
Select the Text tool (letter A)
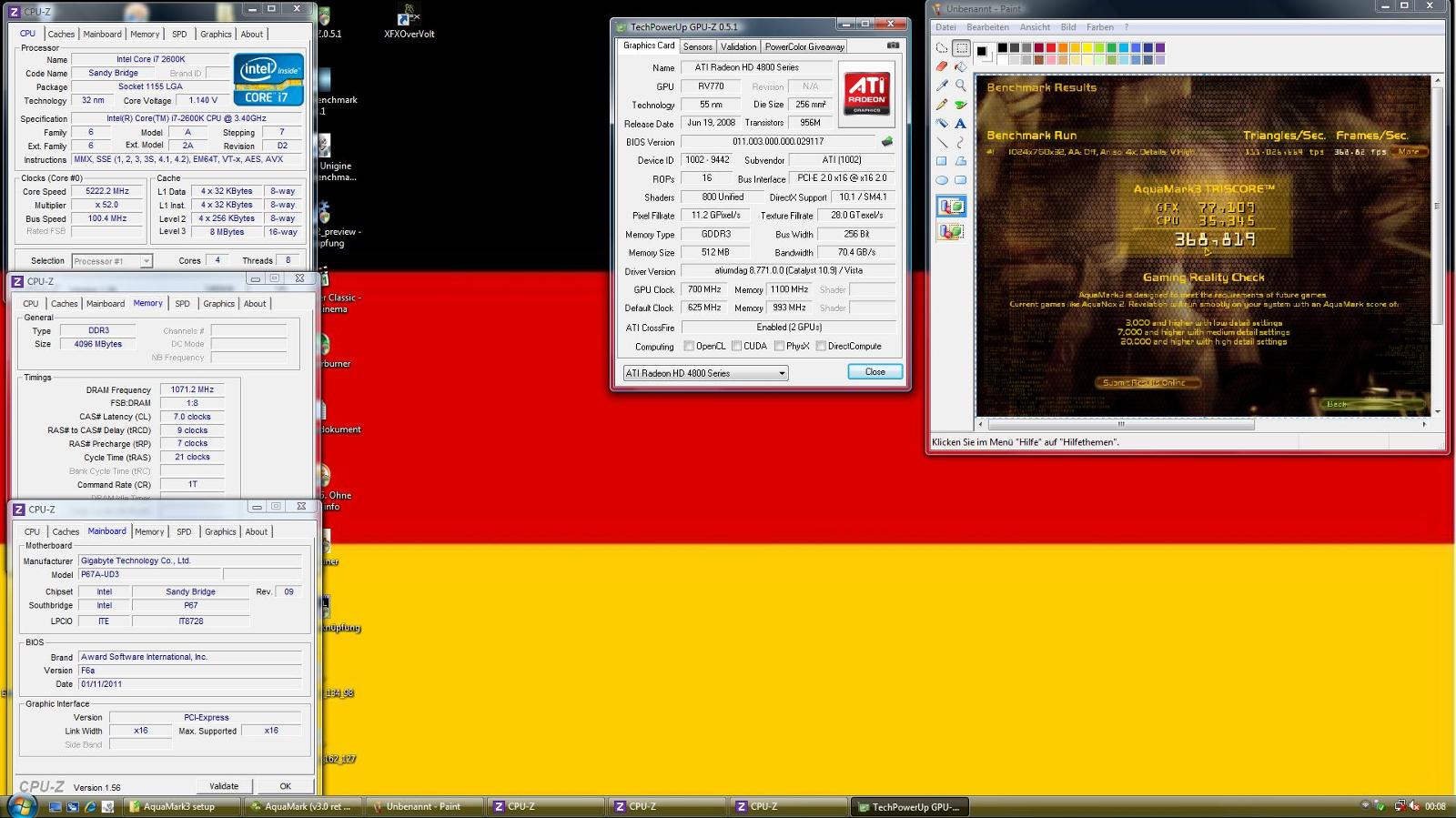(961, 124)
